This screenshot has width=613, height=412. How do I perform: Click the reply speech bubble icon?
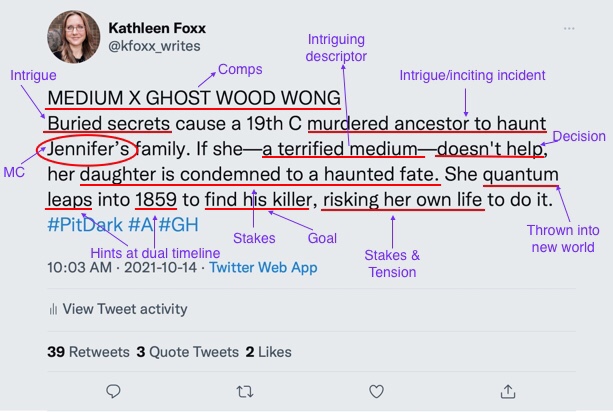click(x=113, y=391)
